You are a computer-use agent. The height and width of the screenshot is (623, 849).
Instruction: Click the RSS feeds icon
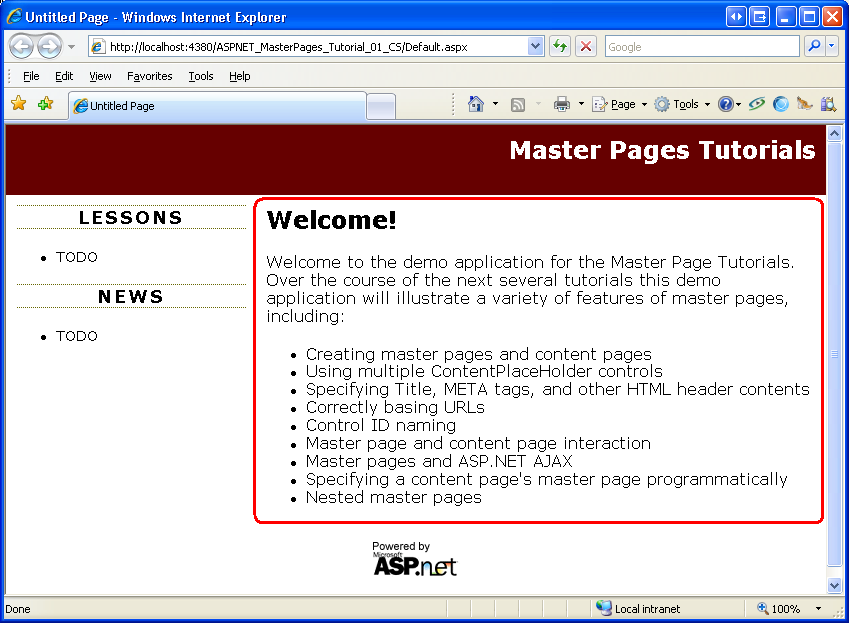click(518, 104)
